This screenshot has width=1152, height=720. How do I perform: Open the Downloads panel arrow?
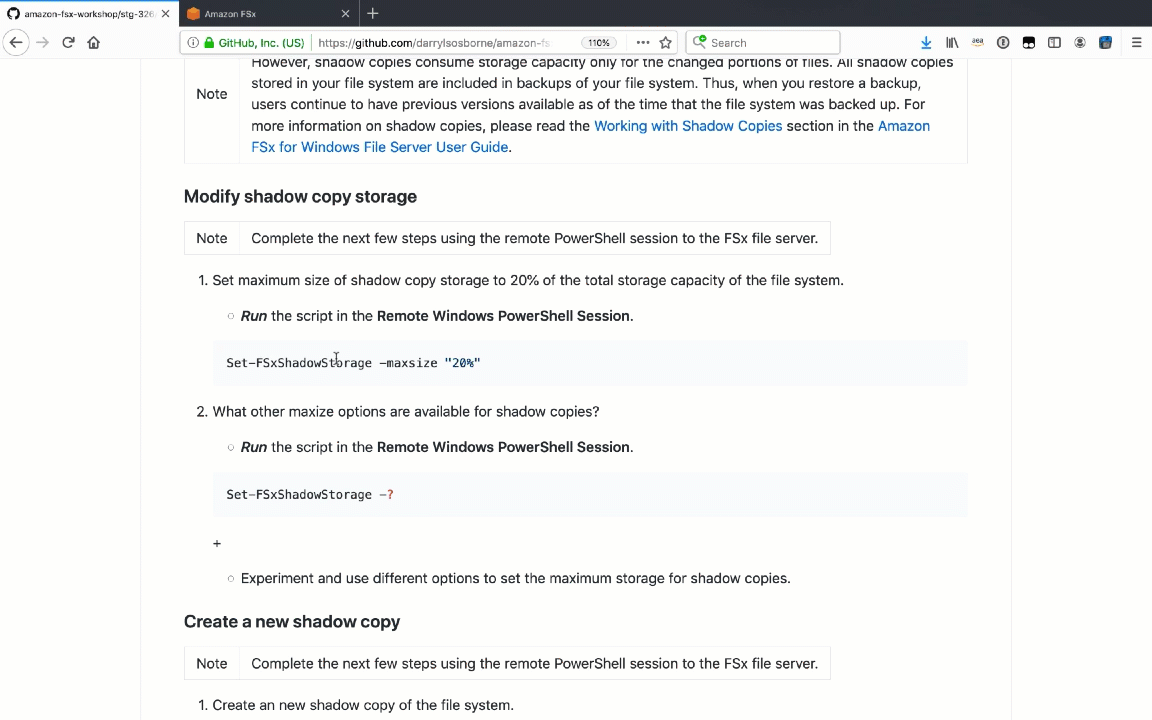point(926,43)
